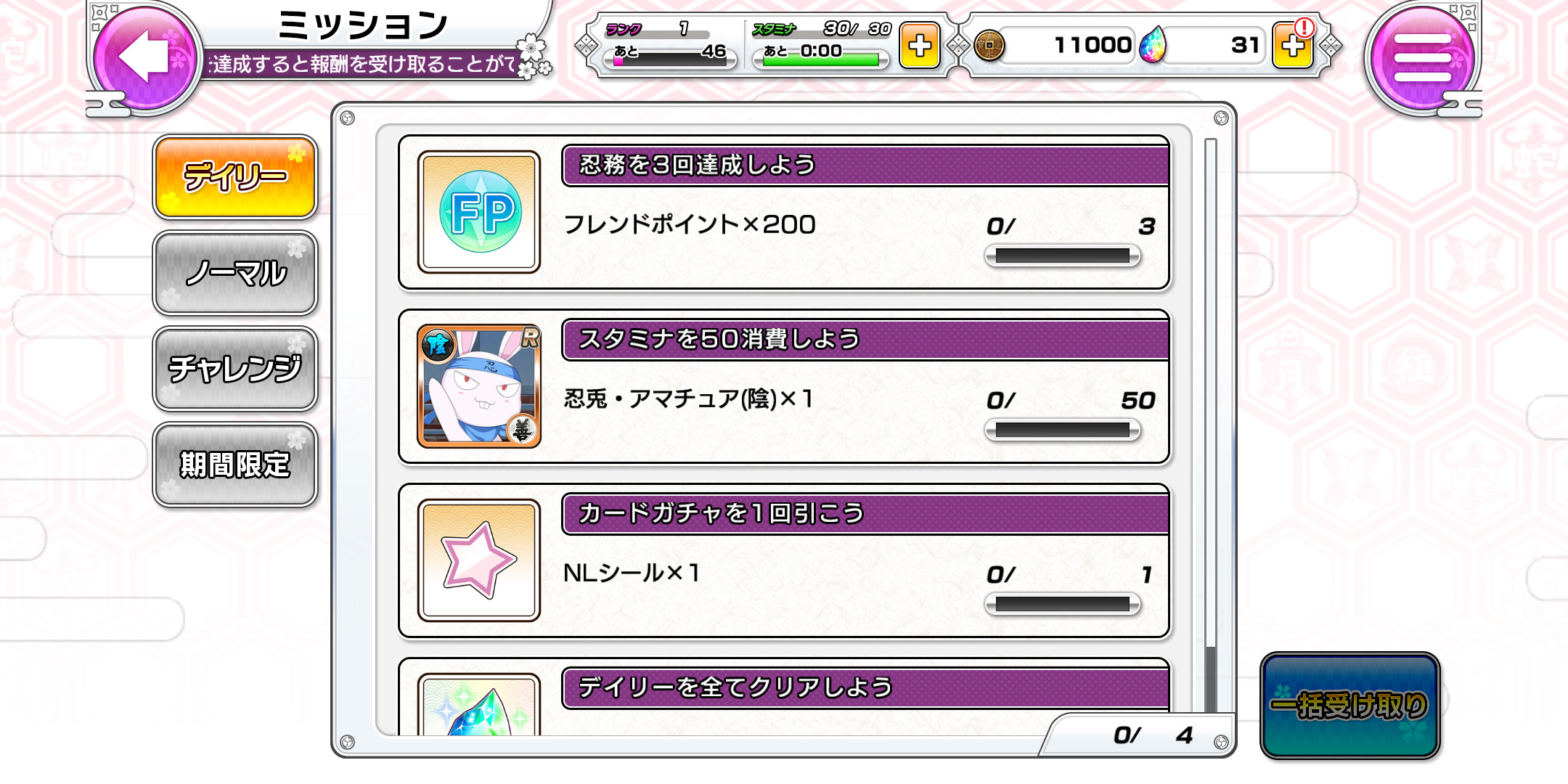Tap the rainbow gem reward thumbnail
Image resolution: width=1568 pixels, height=784 pixels.
(479, 704)
